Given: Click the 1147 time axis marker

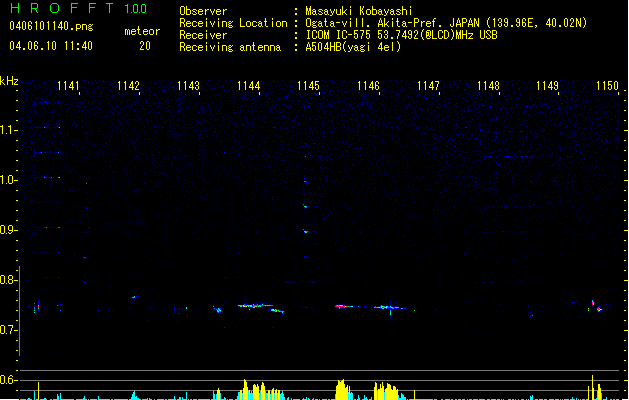Looking at the screenshot, I should click(x=428, y=86).
